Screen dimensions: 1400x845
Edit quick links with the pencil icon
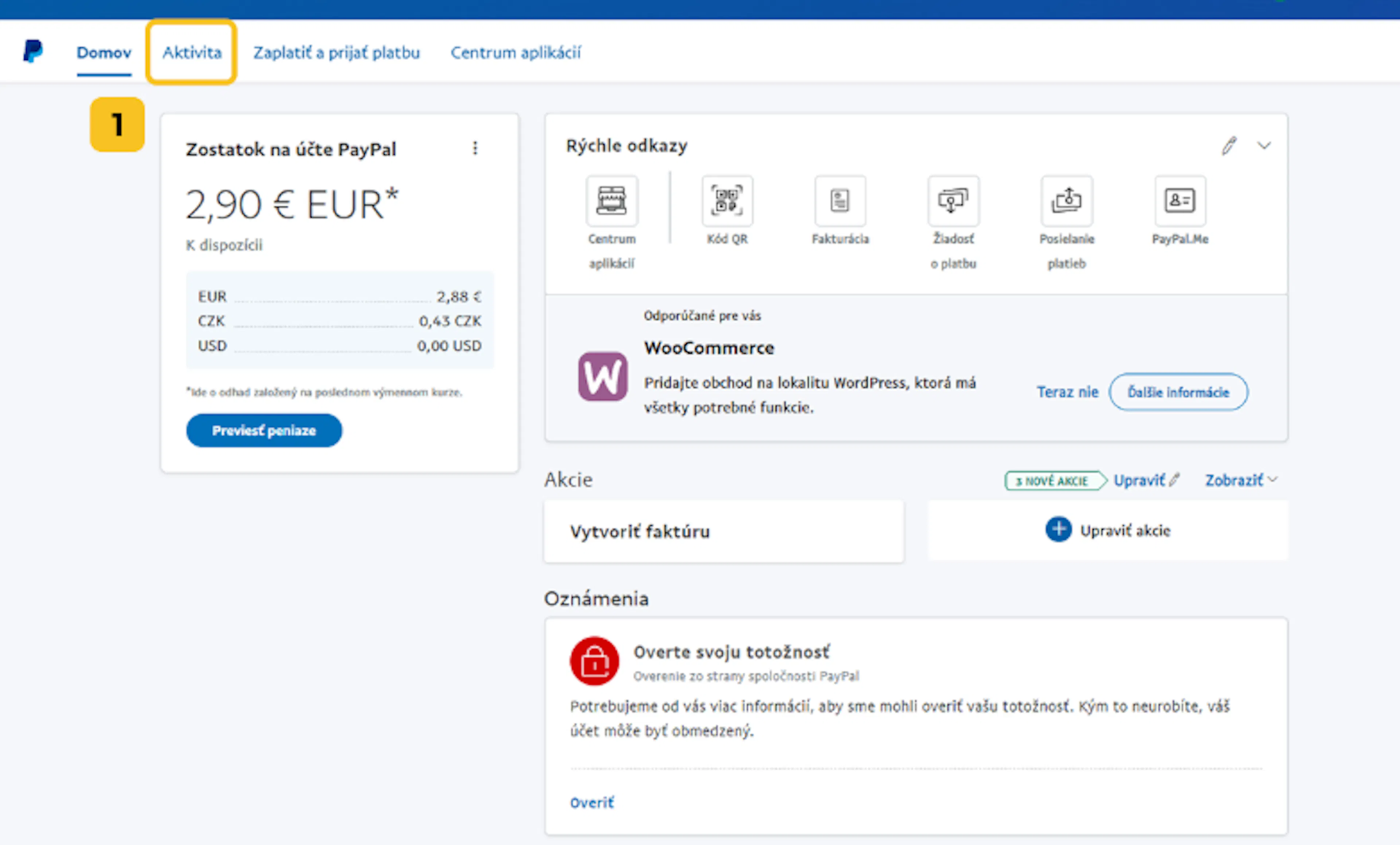(1229, 146)
